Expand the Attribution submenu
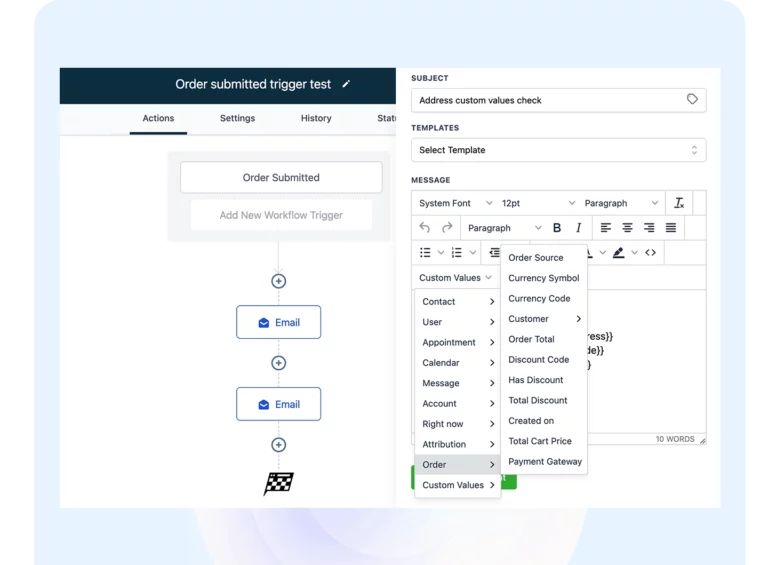The height and width of the screenshot is (565, 768). 457,444
